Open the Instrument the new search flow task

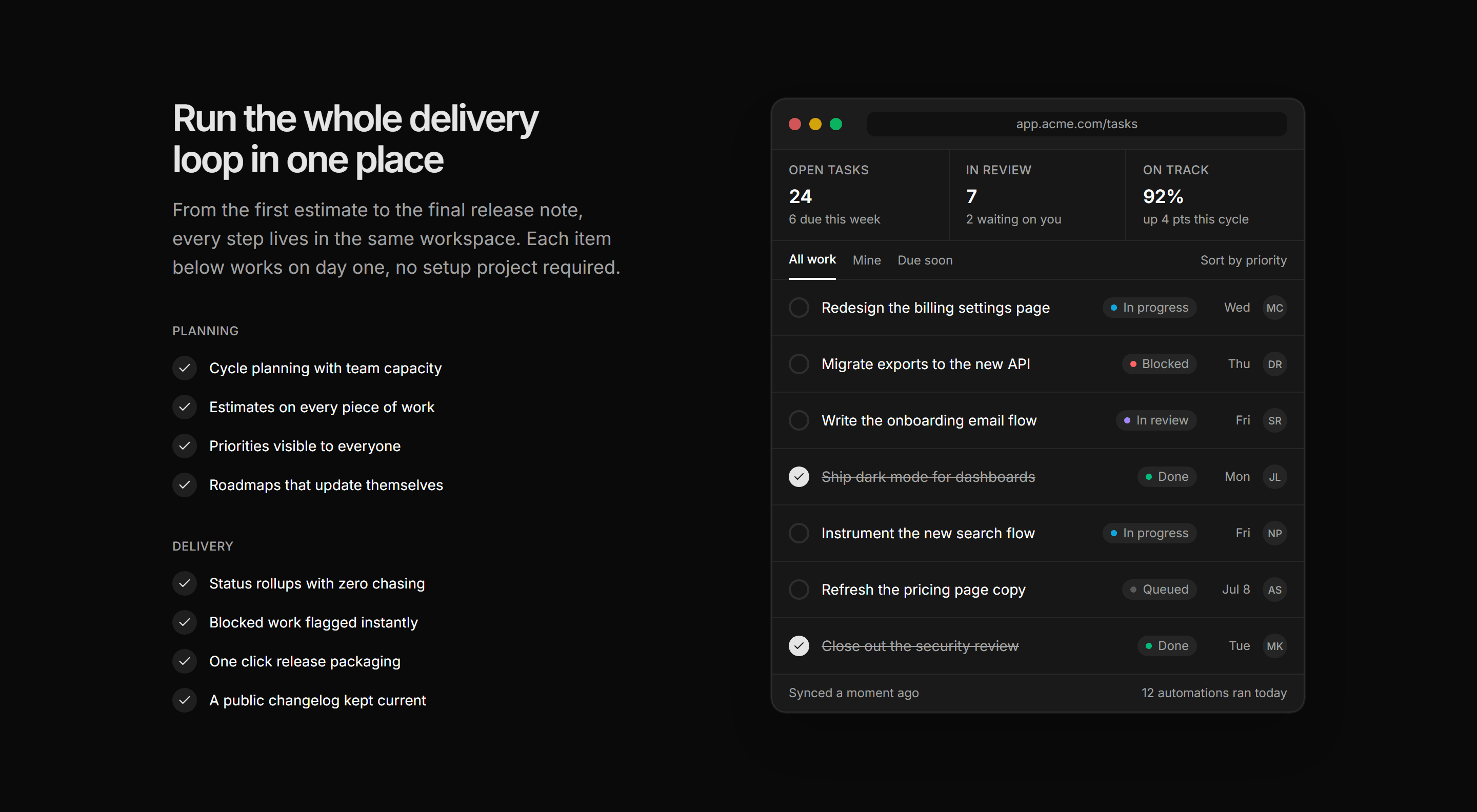point(928,533)
